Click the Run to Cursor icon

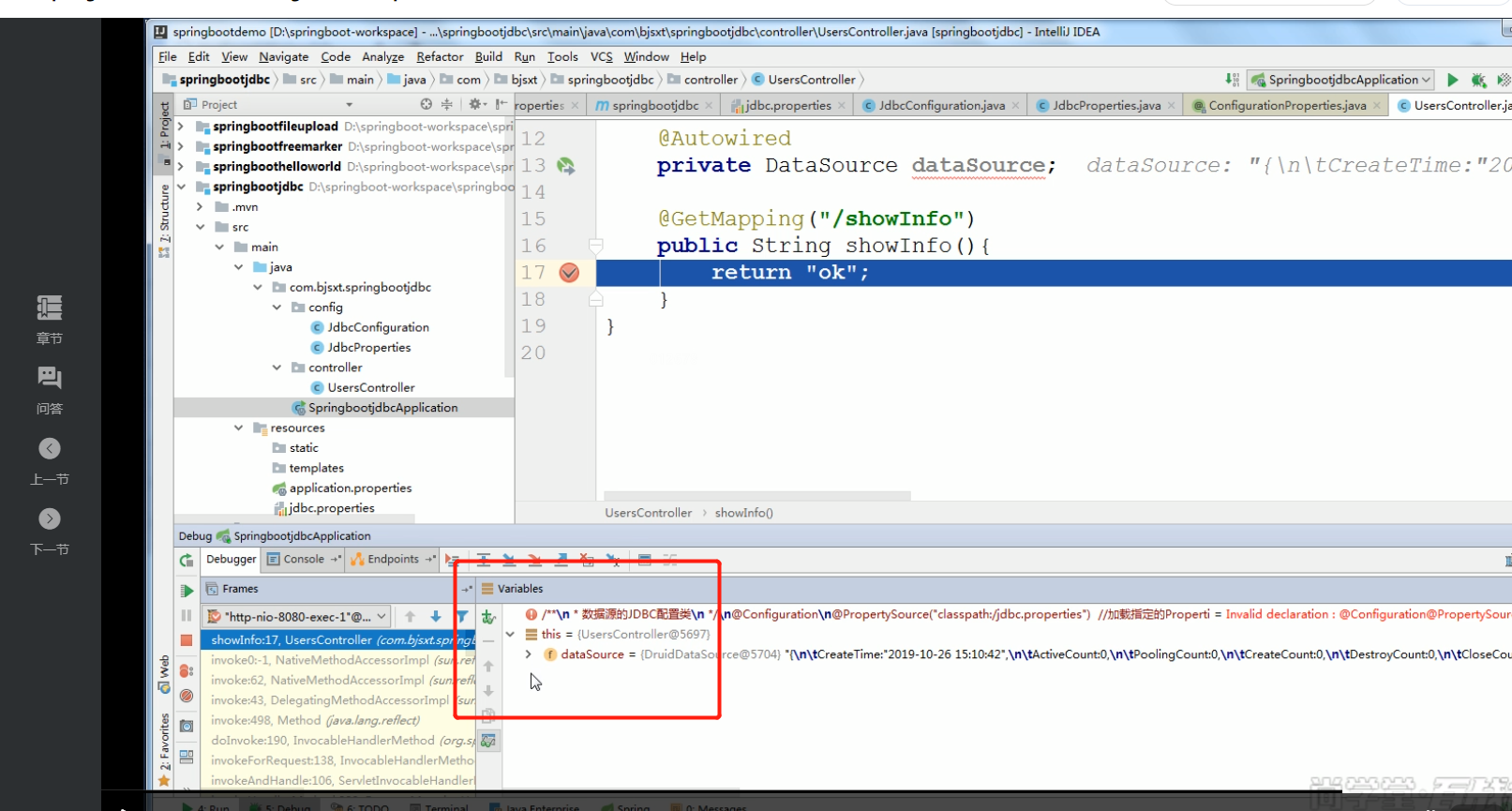[x=613, y=560]
